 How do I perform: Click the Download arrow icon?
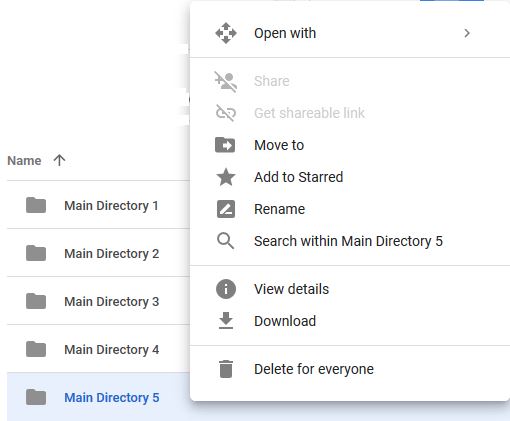click(x=226, y=321)
